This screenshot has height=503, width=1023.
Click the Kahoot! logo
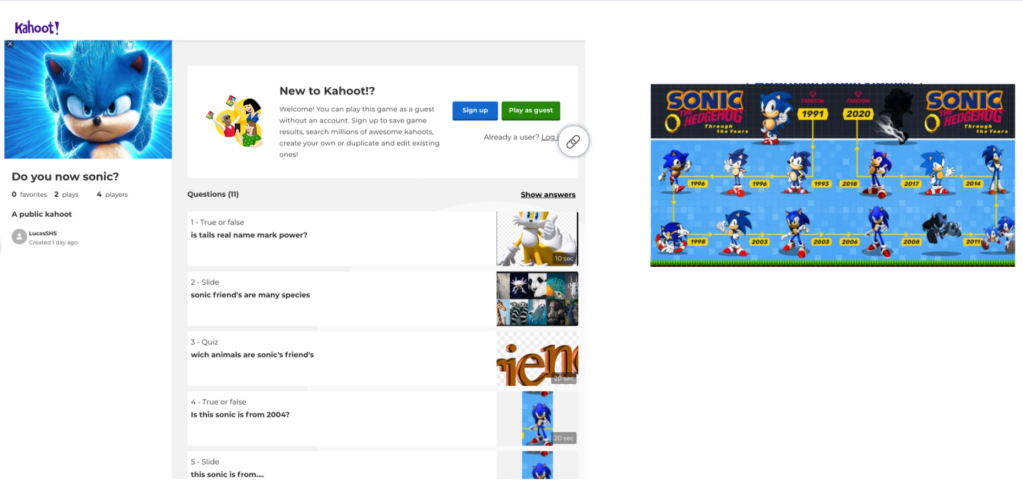[x=37, y=28]
